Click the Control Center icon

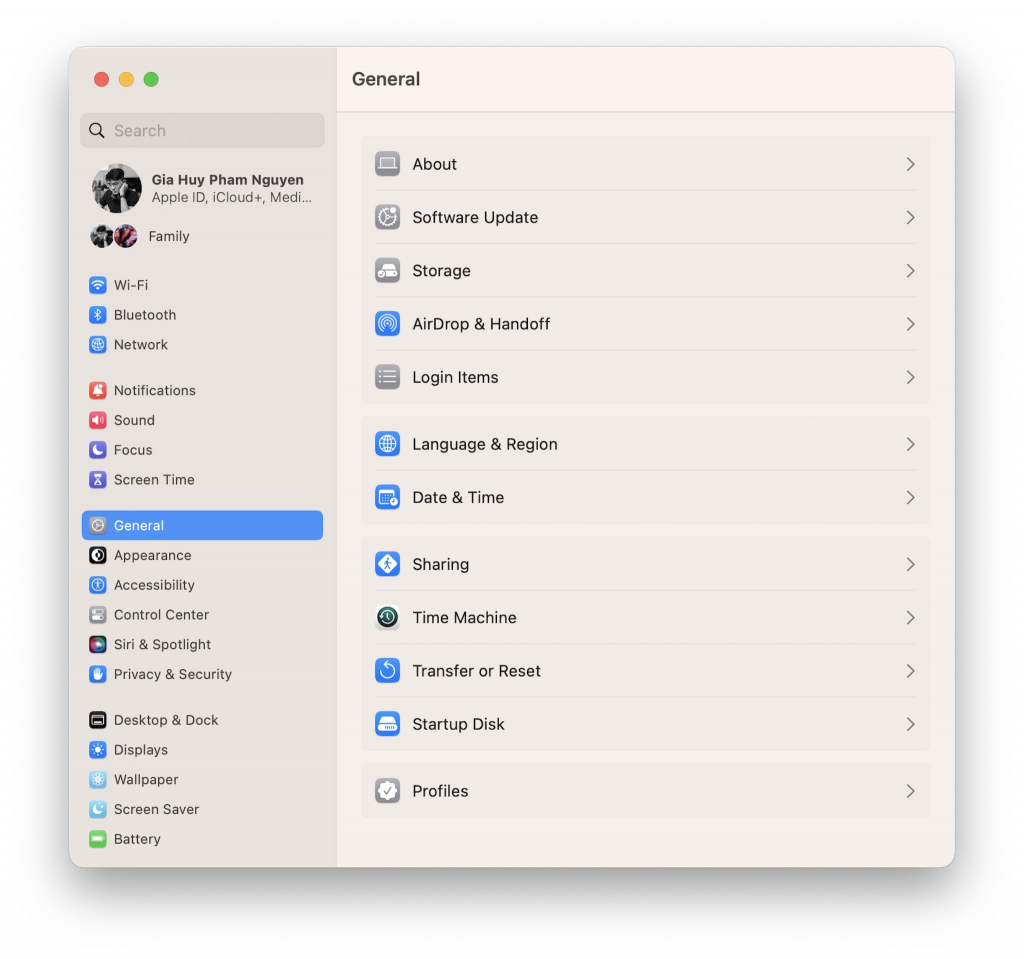tap(98, 615)
